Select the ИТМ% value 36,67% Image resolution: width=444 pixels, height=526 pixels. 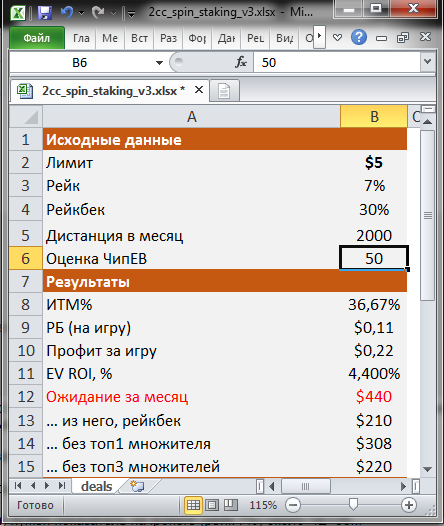click(374, 305)
